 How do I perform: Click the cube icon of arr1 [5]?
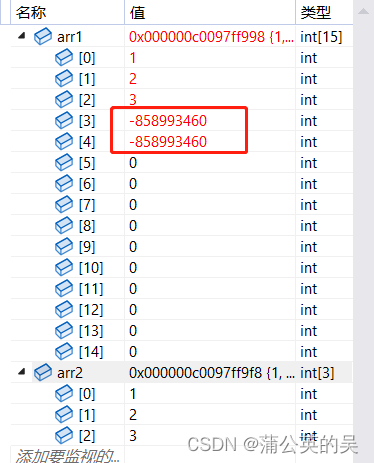click(64, 162)
